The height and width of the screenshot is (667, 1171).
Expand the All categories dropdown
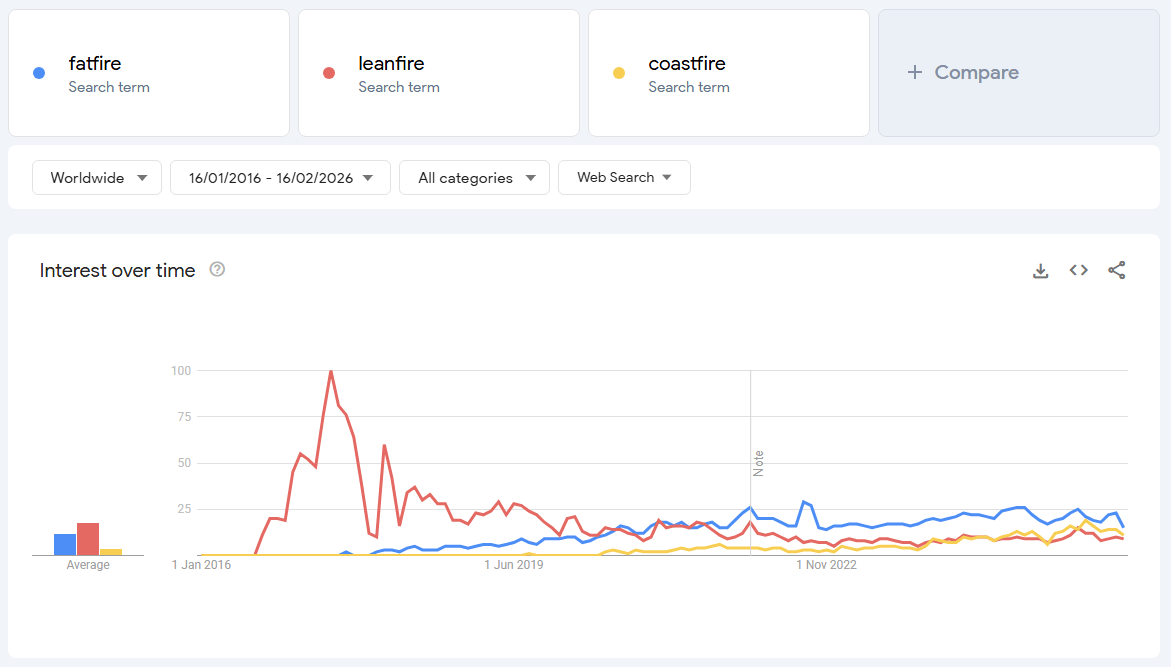474,178
